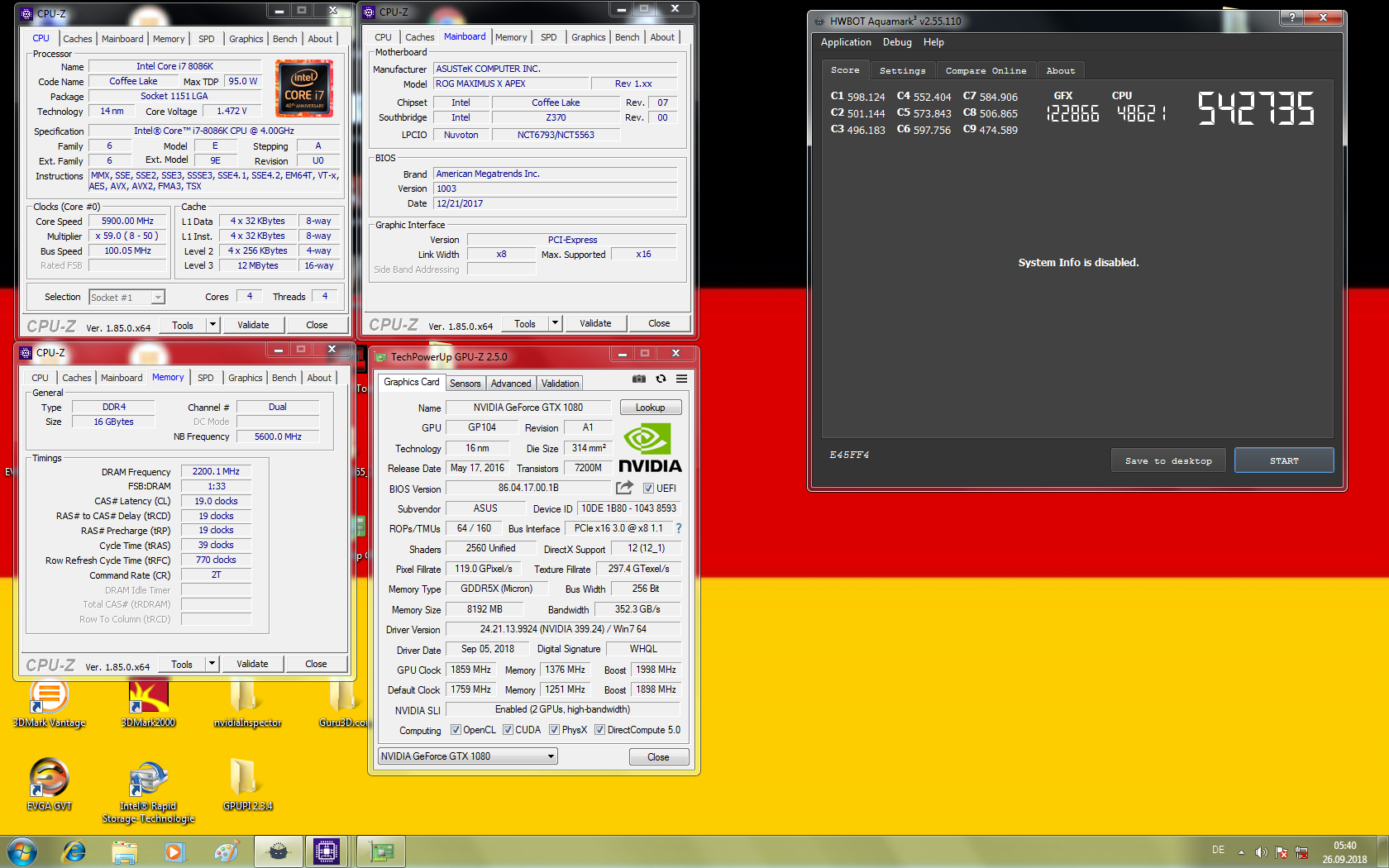
Task: Switch to the GPU-Z taskbar button
Action: [x=381, y=851]
